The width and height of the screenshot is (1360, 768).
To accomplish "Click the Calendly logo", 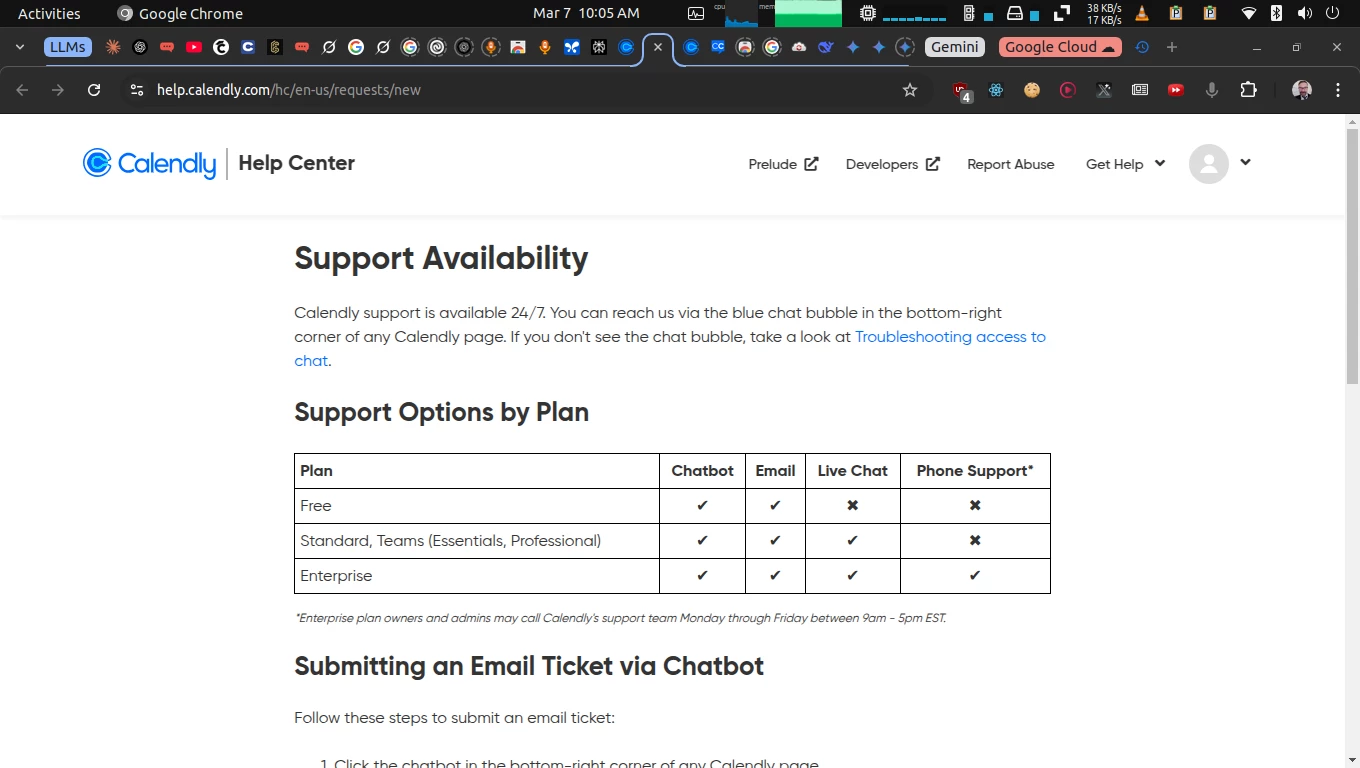I will pos(149,163).
